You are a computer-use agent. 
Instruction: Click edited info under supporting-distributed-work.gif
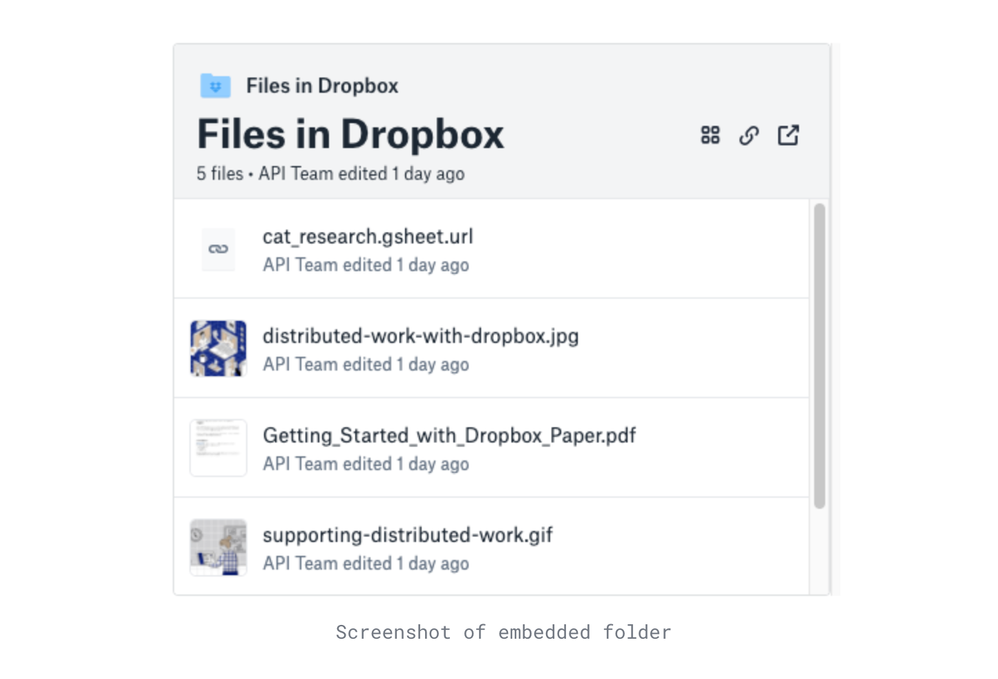pos(366,563)
